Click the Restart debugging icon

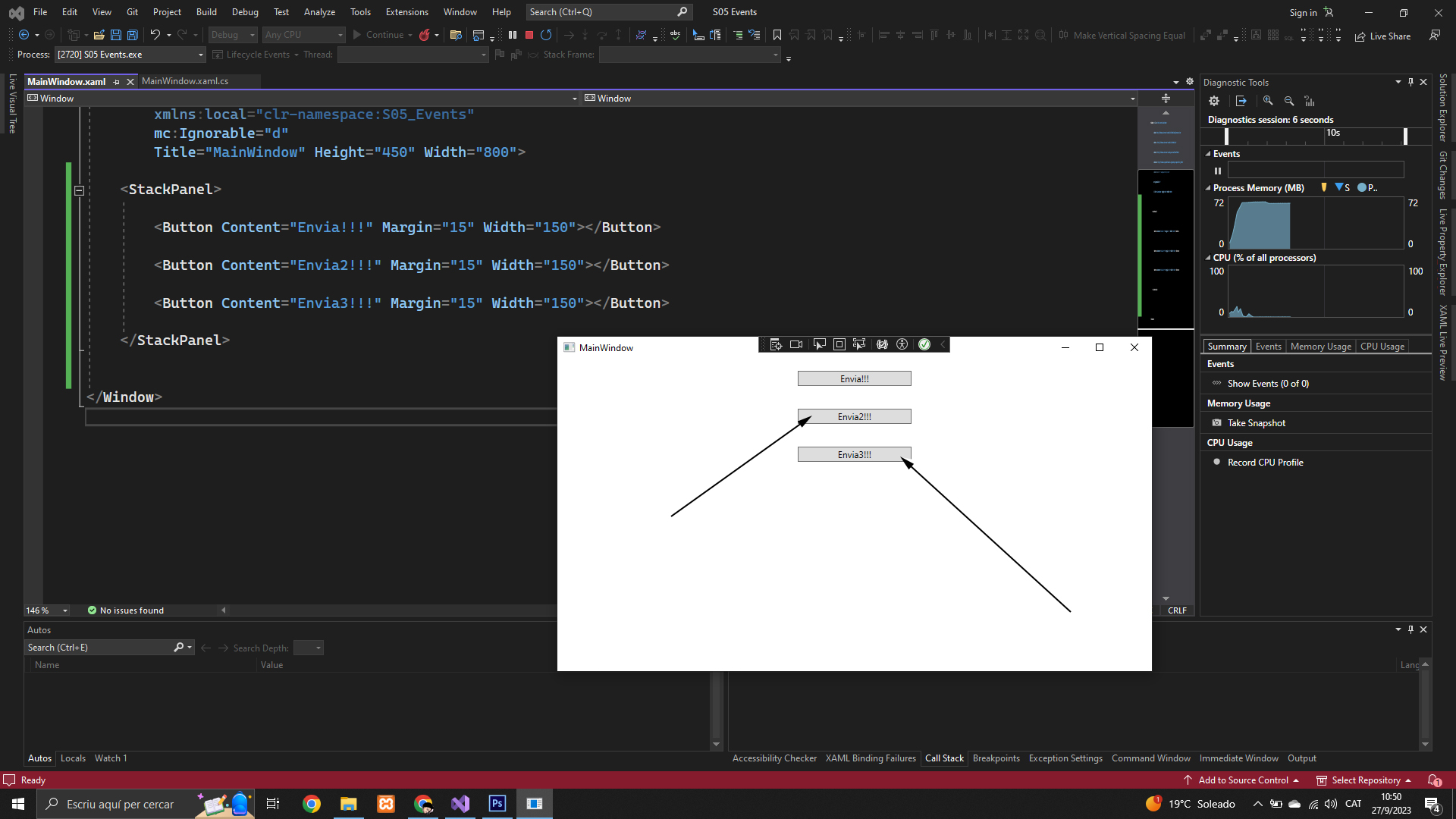[546, 35]
